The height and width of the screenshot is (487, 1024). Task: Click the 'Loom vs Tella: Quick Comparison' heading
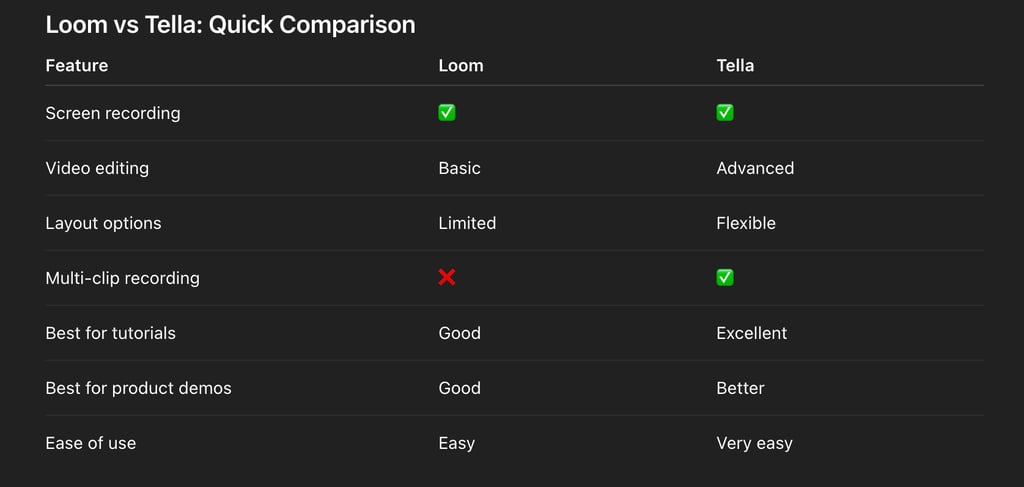coord(230,25)
